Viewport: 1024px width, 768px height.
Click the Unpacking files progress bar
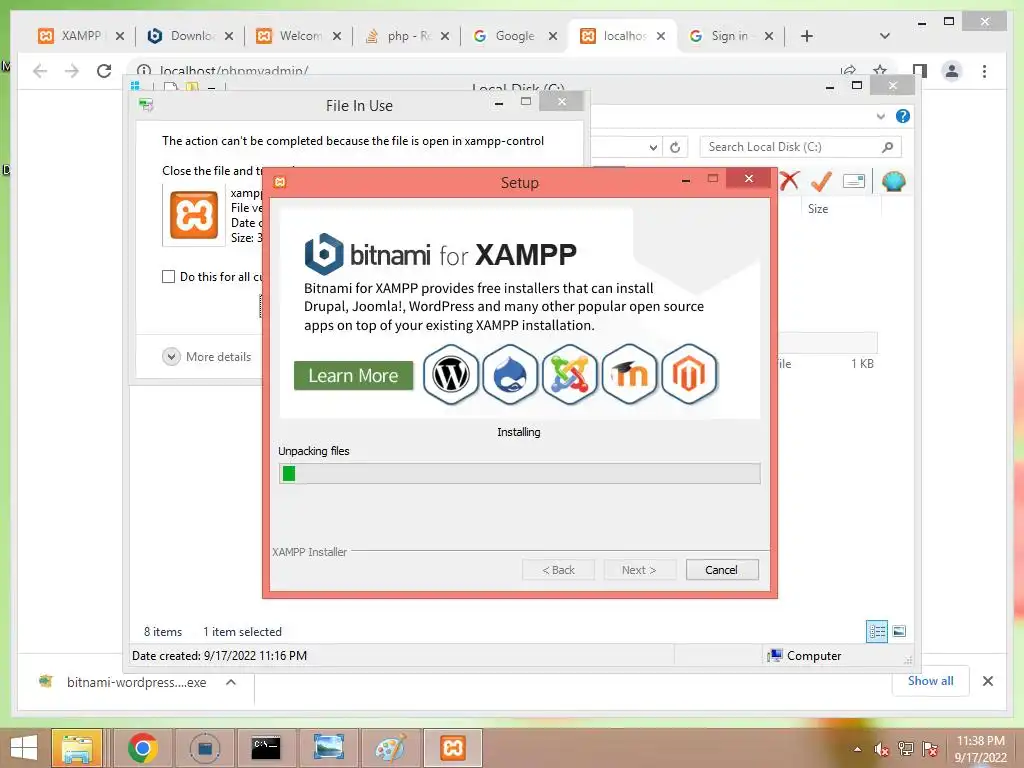(519, 473)
